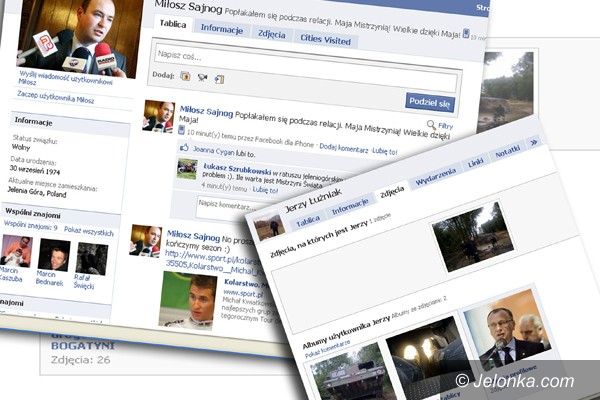600x400 pixels.
Task: Open the forest photo tagged with Jerzy
Action: click(x=473, y=237)
